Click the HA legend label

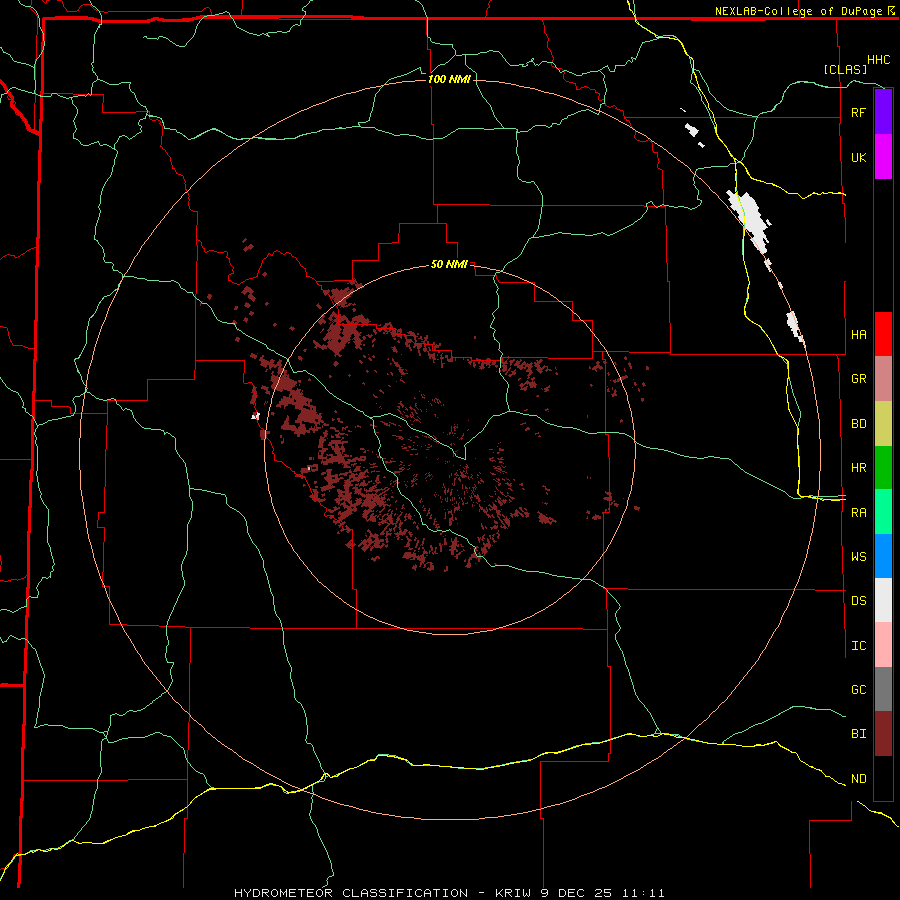pos(858,335)
